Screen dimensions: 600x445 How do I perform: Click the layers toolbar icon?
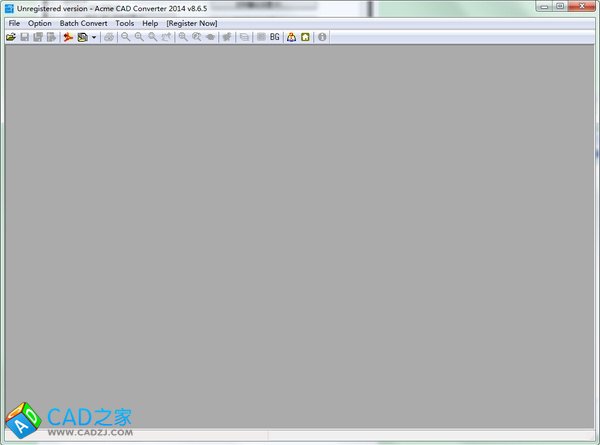(x=243, y=37)
